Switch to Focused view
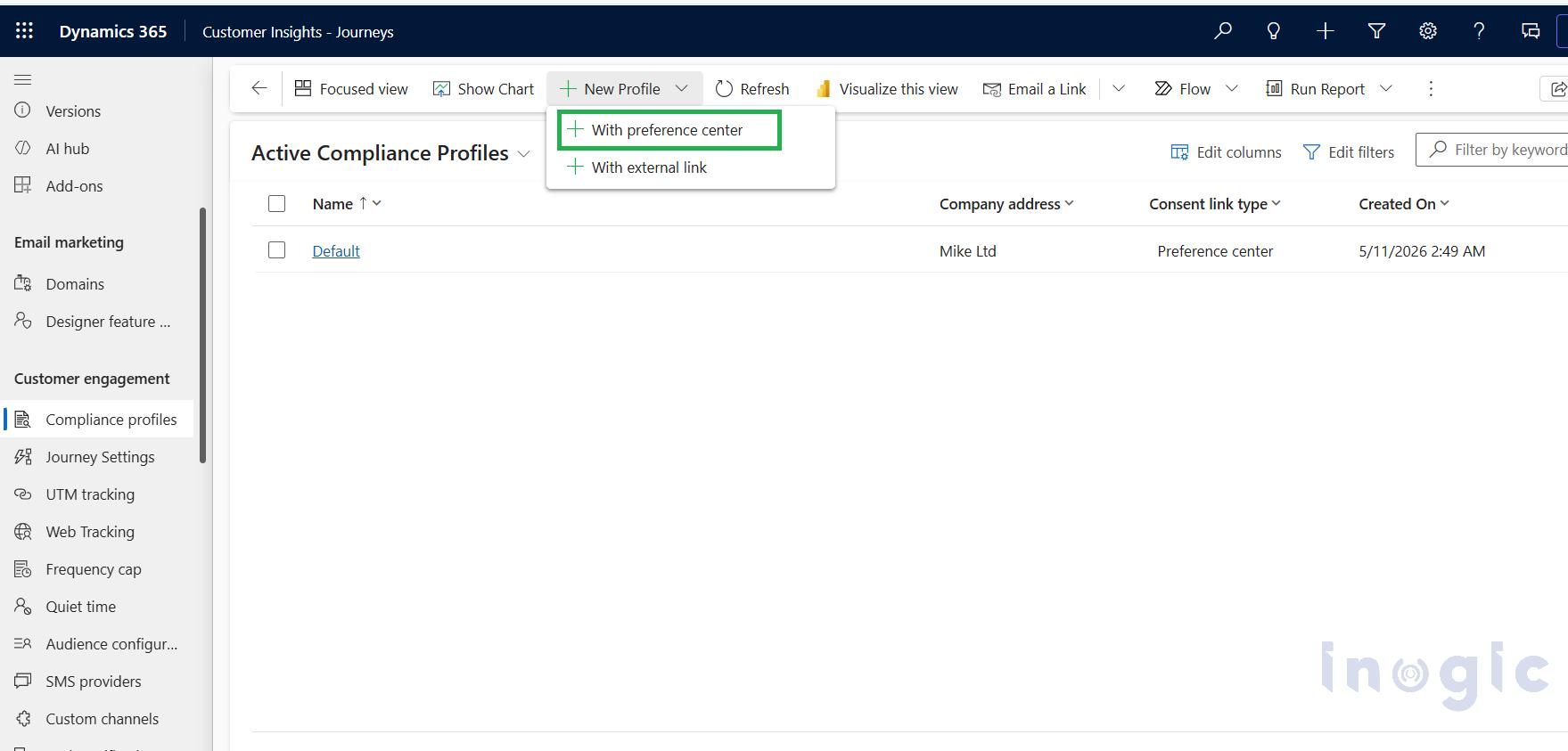Image resolution: width=1568 pixels, height=751 pixels. (351, 88)
